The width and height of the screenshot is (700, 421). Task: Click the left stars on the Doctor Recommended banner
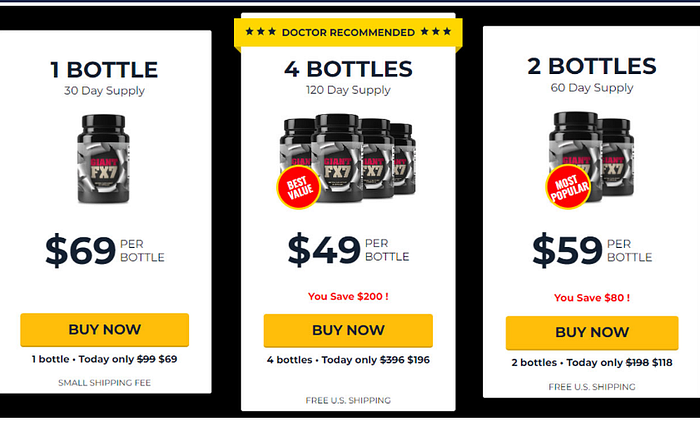(x=261, y=32)
